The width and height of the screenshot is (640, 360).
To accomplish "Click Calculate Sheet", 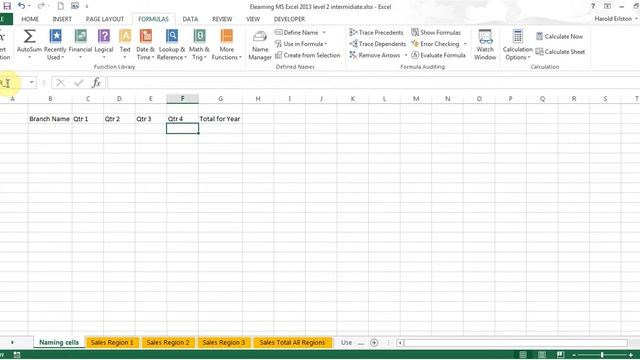I will coord(560,52).
